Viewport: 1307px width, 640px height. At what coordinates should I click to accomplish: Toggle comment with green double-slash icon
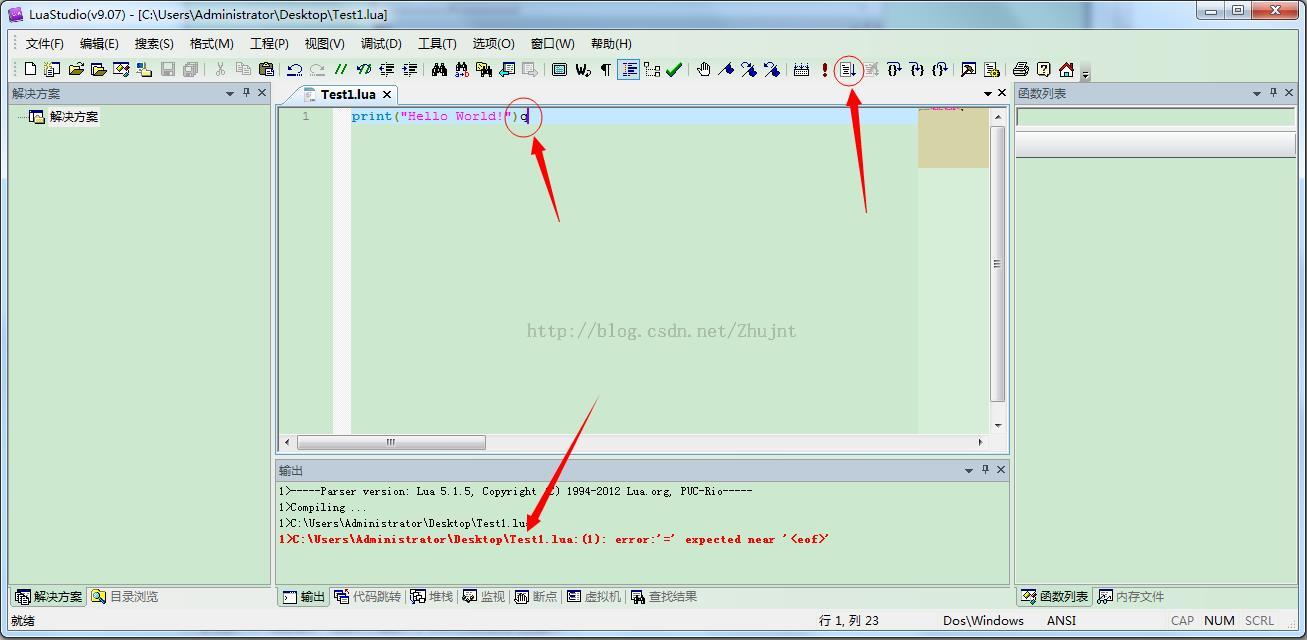tap(341, 69)
